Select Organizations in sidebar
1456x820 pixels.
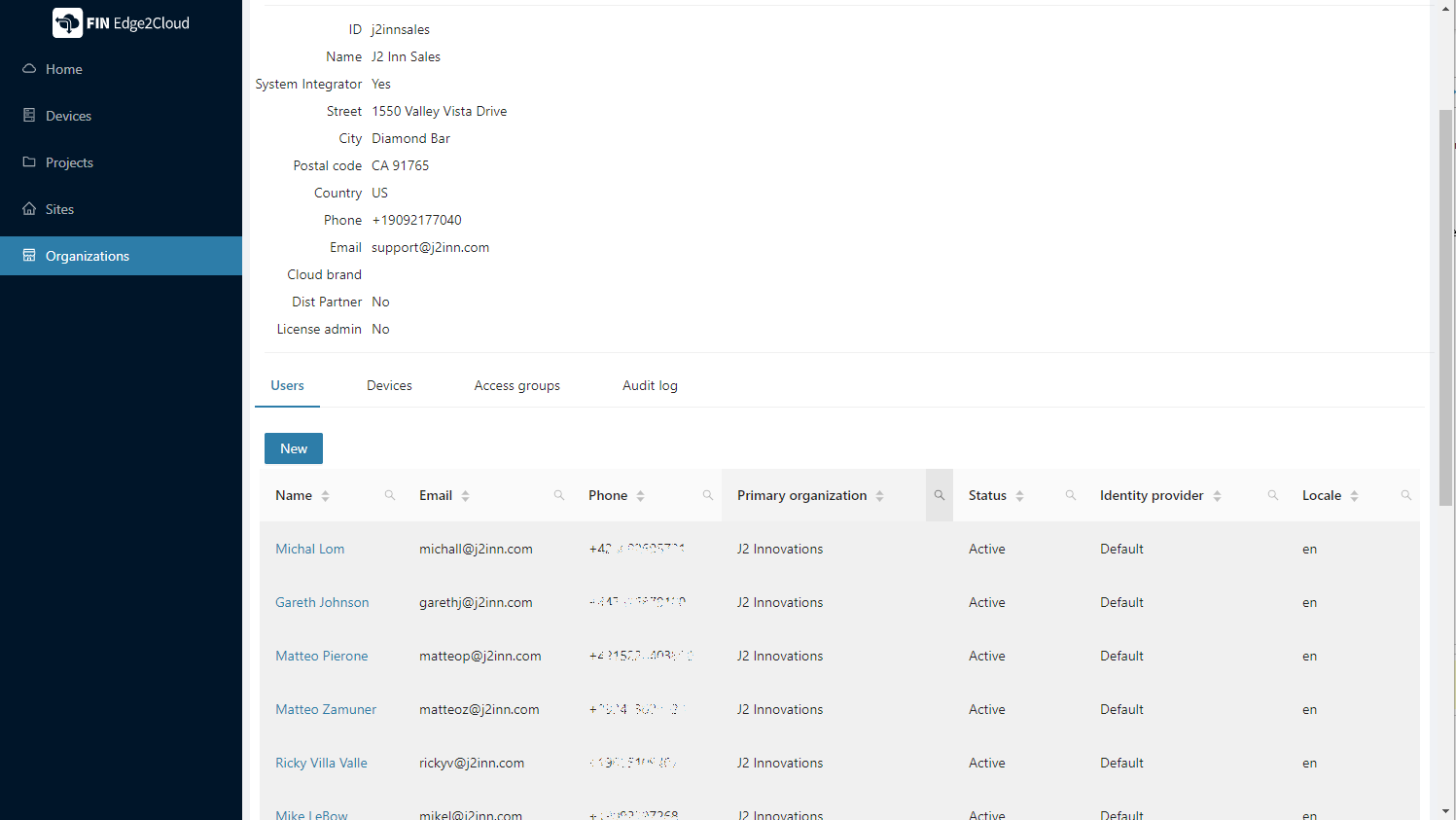click(x=121, y=256)
